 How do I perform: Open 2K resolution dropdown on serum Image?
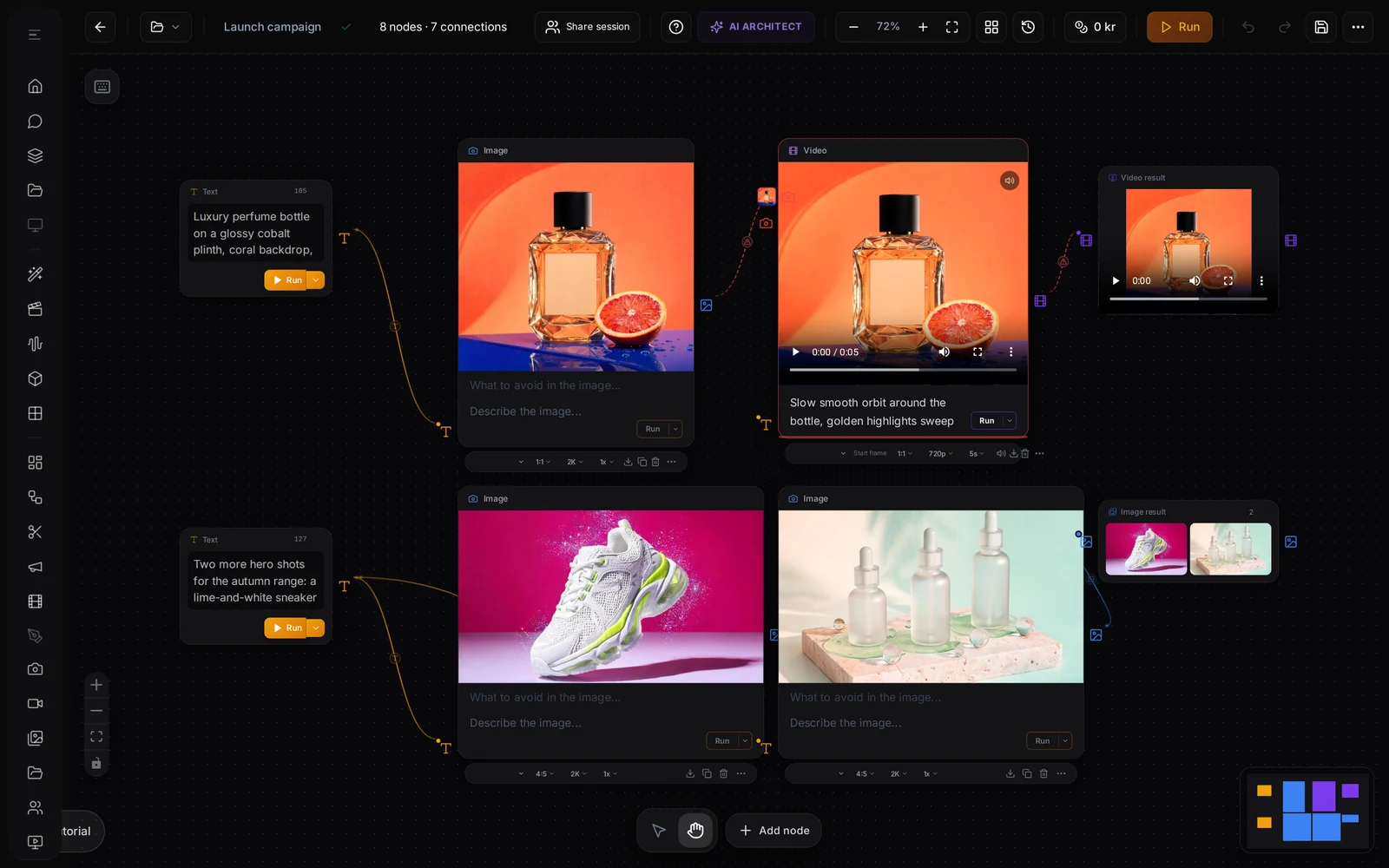(x=899, y=773)
